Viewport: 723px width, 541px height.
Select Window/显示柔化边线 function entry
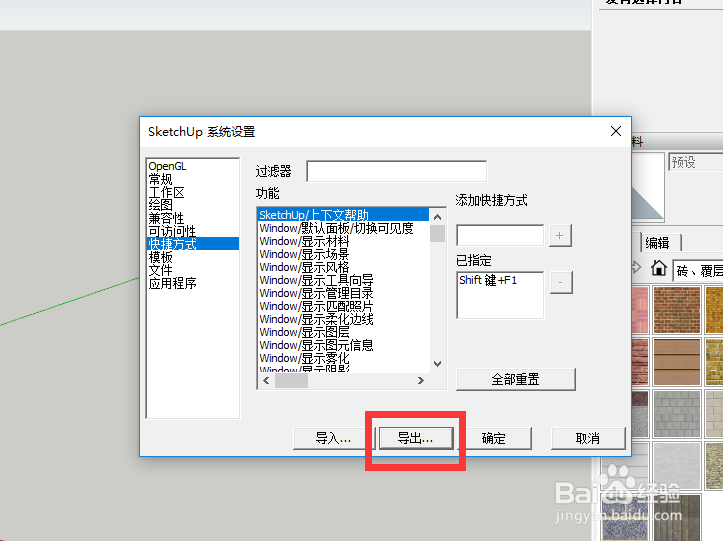click(x=344, y=319)
